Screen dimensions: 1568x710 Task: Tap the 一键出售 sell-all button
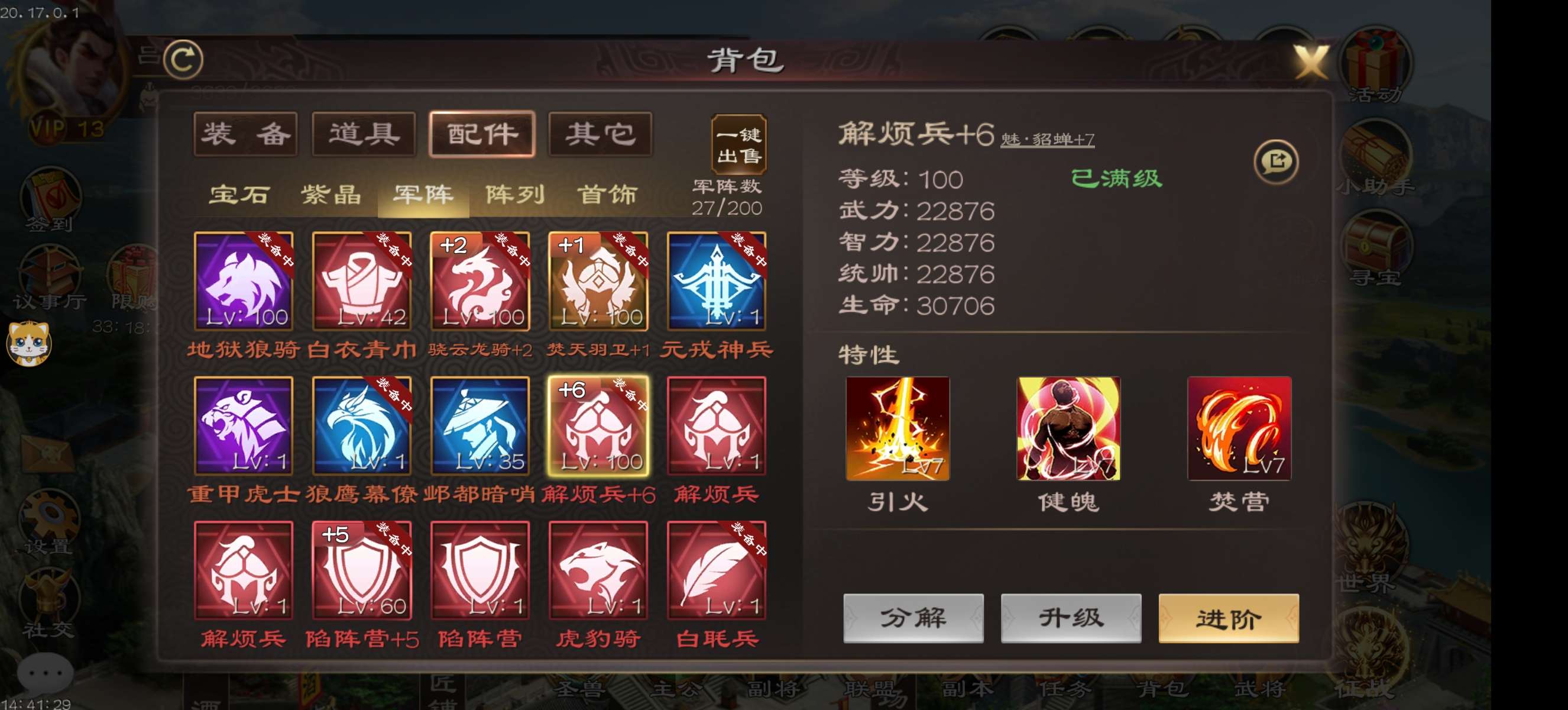738,145
